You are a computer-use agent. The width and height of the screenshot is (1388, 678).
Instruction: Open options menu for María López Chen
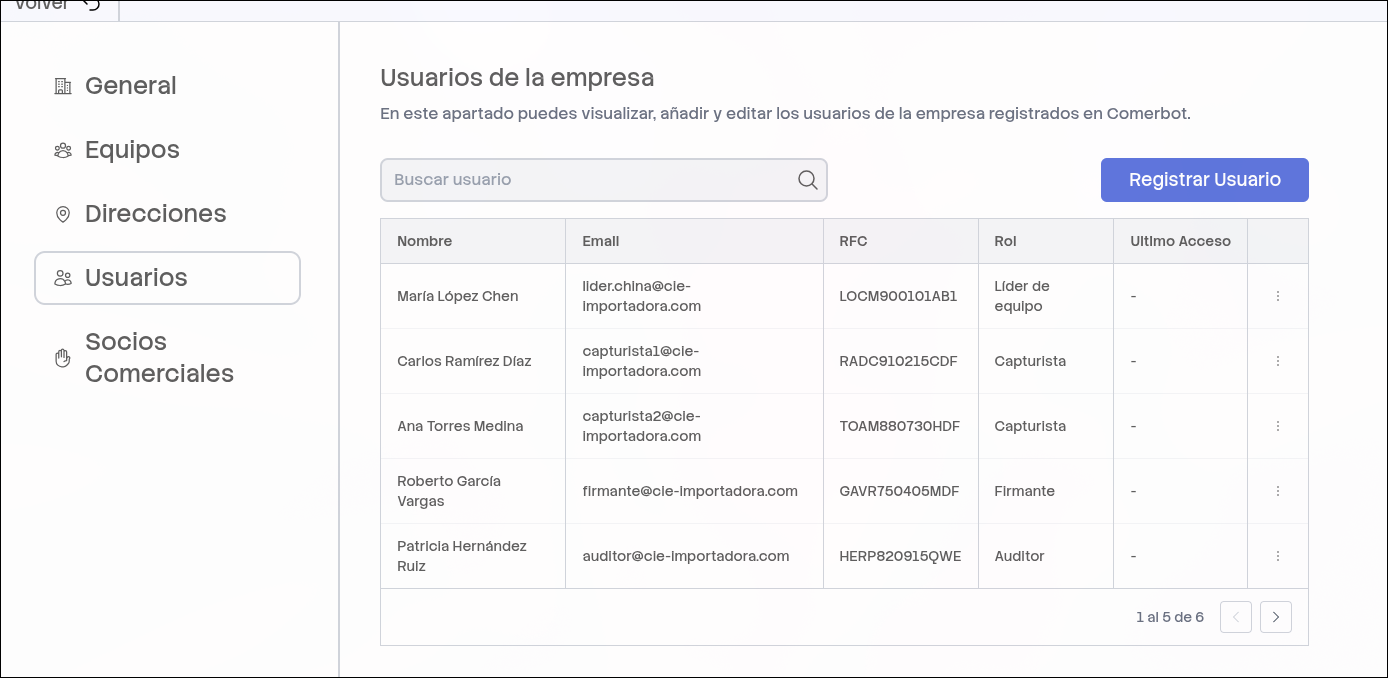point(1278,296)
